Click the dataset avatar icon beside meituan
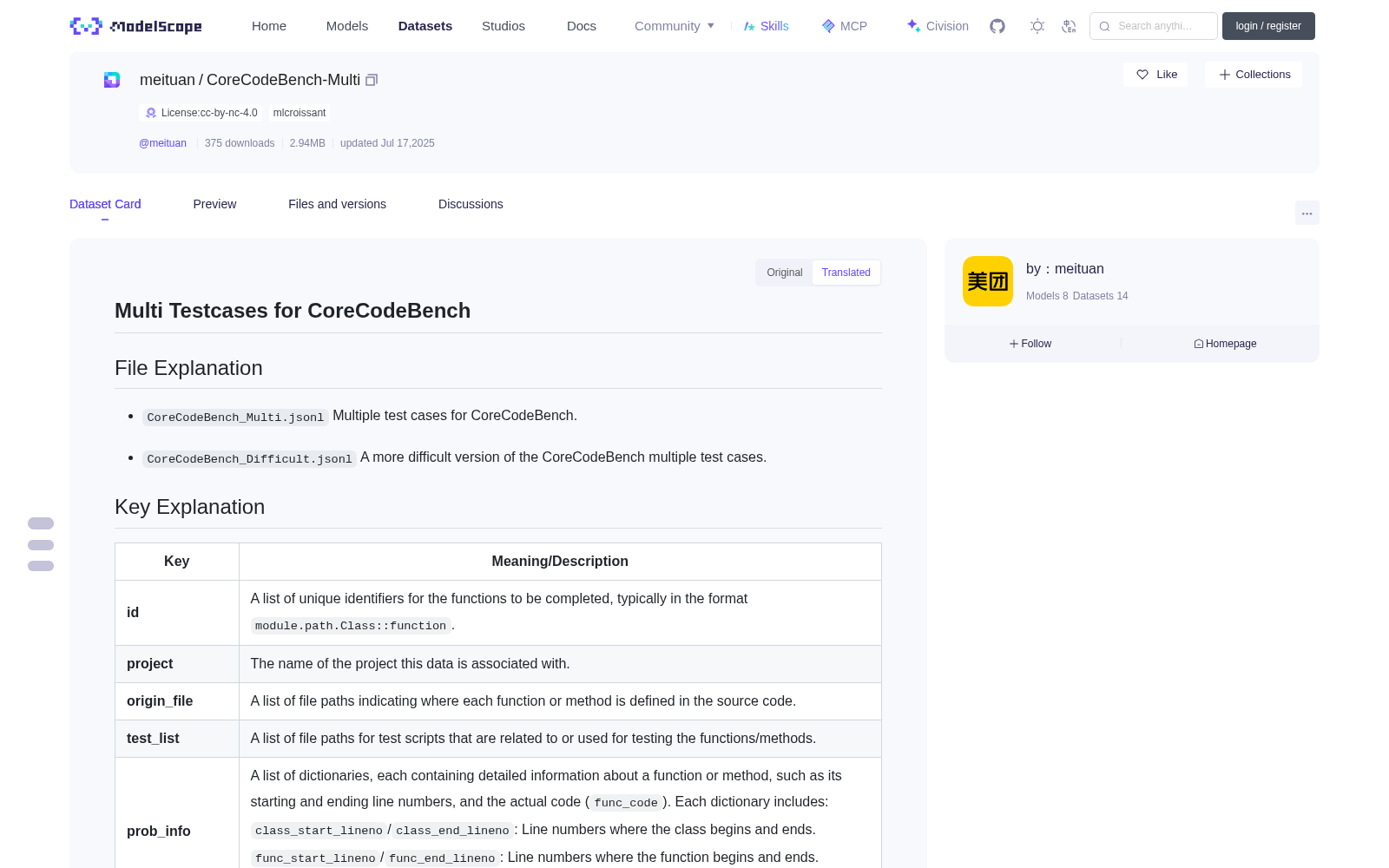1389x868 pixels. click(x=112, y=80)
